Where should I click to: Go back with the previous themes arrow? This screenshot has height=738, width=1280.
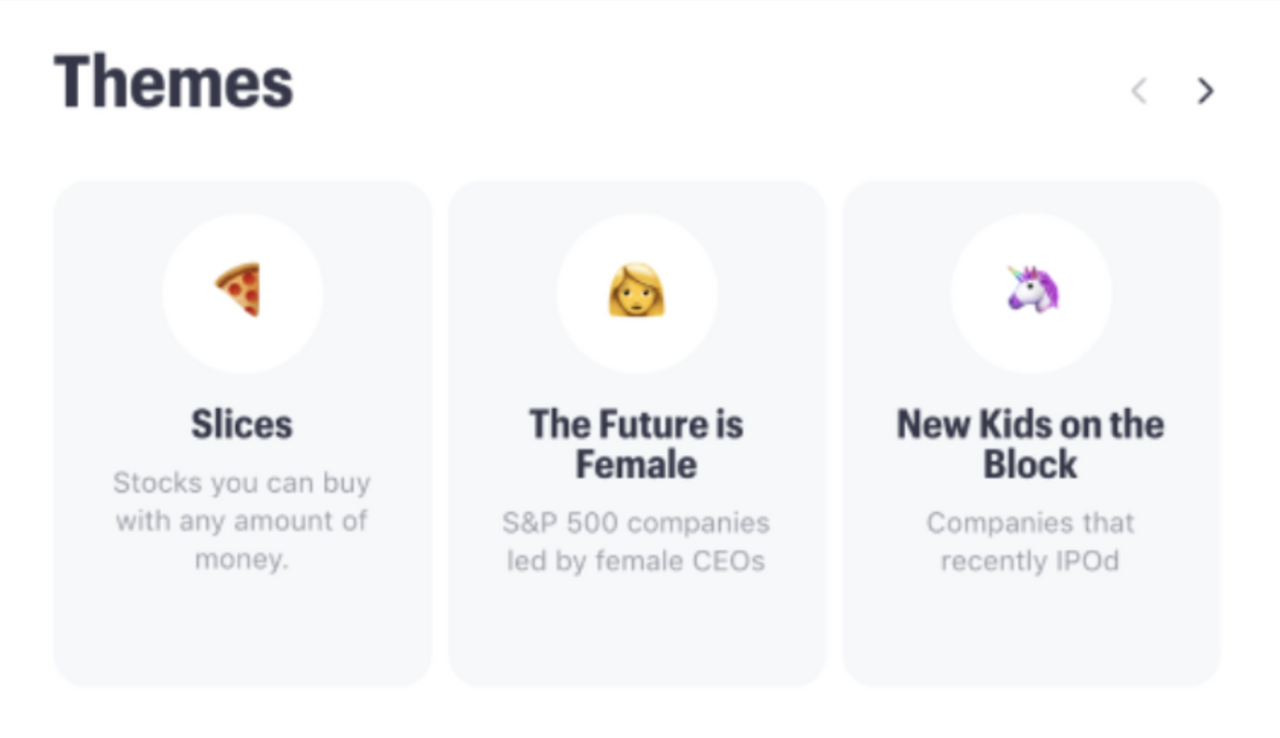tap(1138, 91)
